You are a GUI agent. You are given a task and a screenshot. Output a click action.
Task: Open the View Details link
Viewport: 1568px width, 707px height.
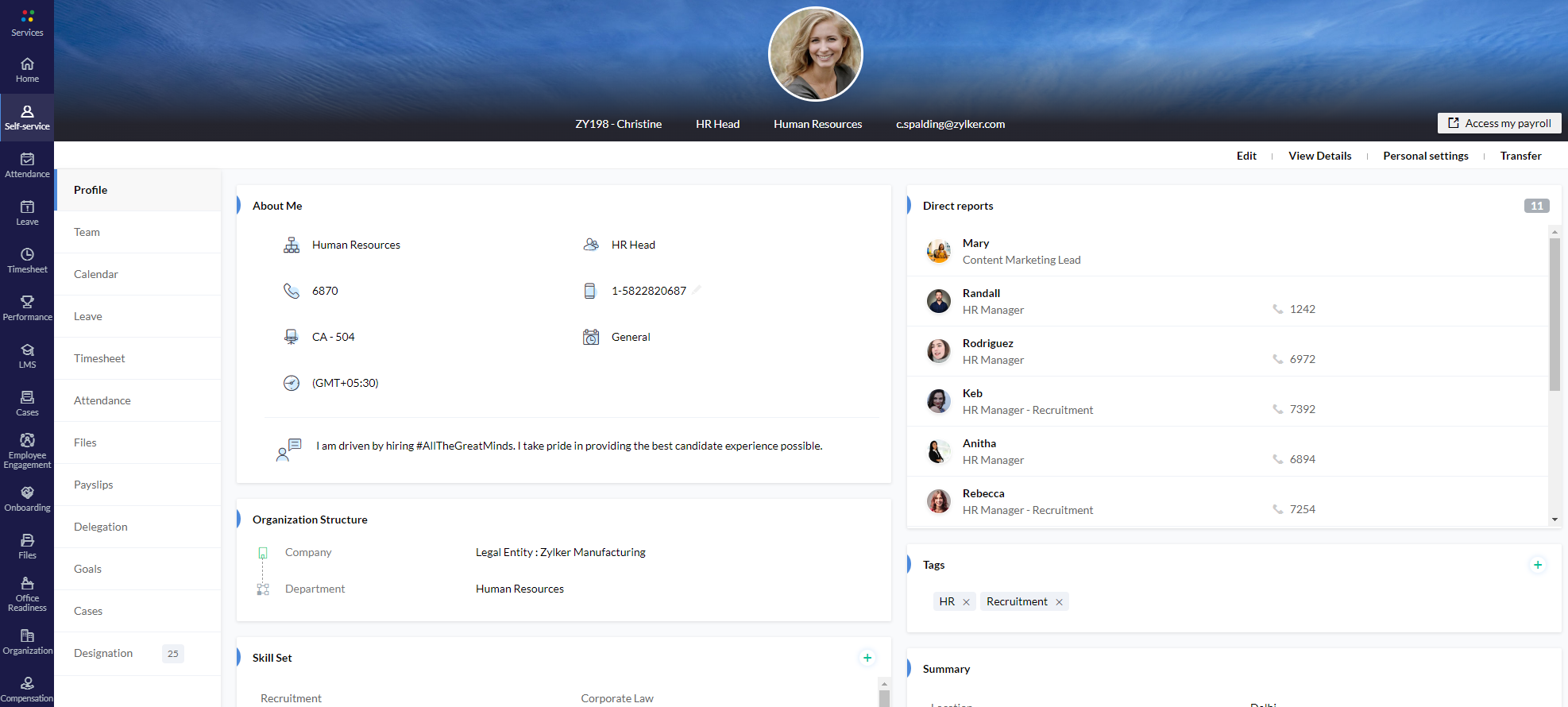point(1319,156)
